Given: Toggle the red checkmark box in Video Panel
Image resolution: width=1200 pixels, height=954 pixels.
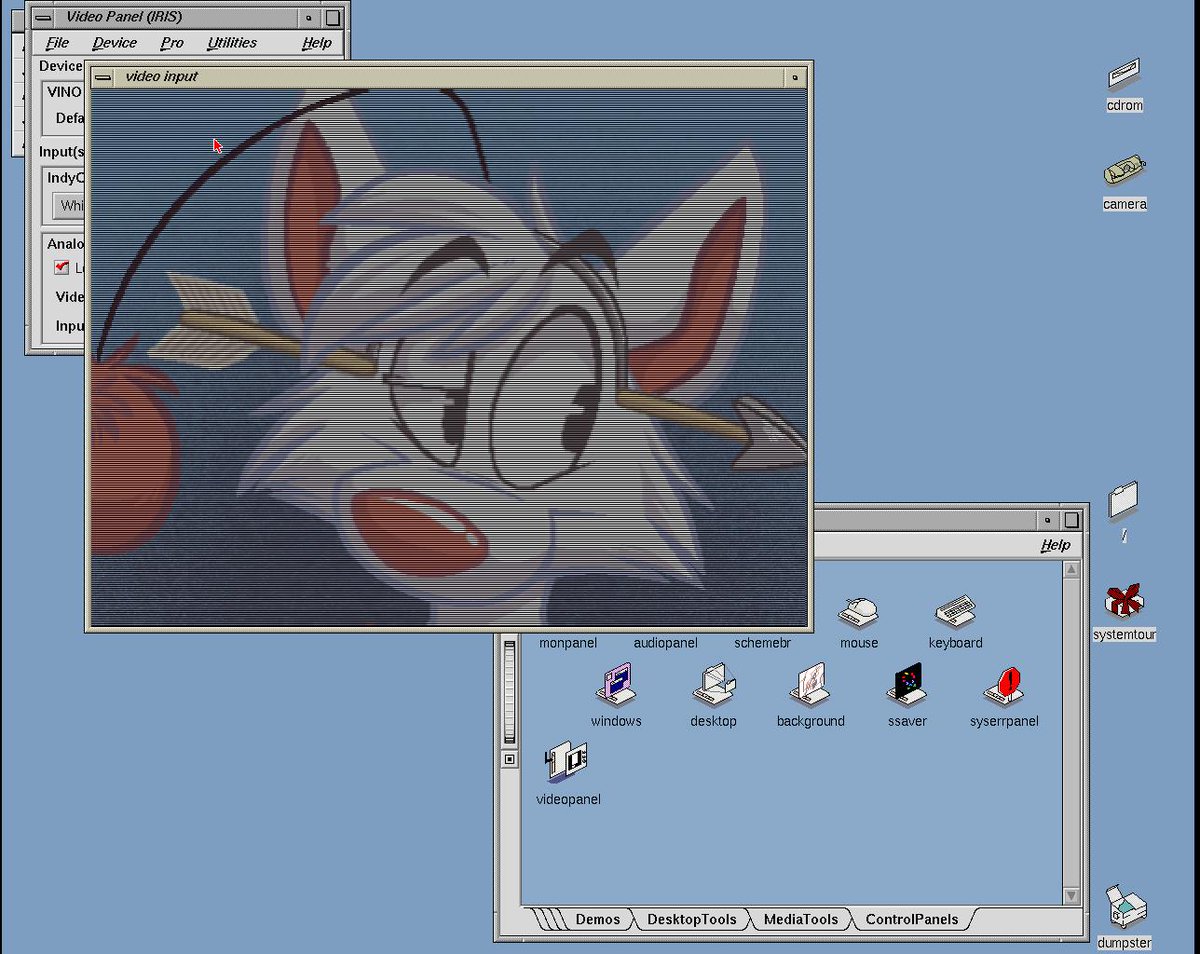Looking at the screenshot, I should coord(62,267).
